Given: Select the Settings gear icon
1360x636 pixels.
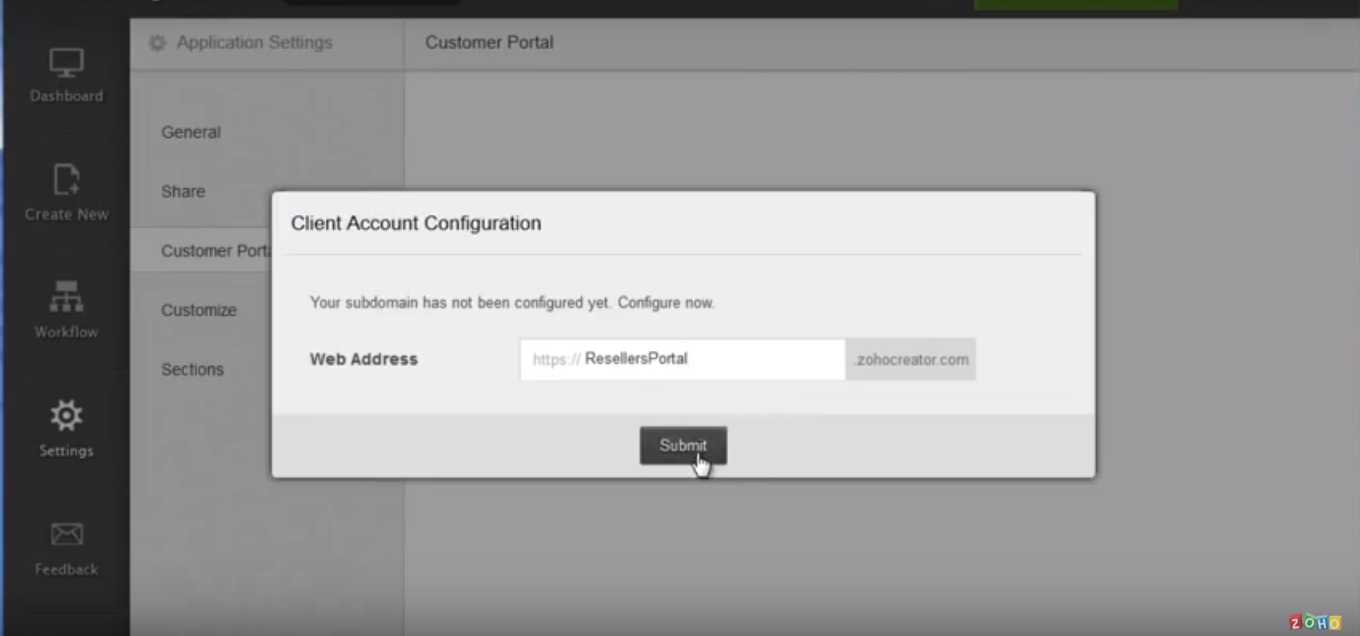Looking at the screenshot, I should coord(66,415).
